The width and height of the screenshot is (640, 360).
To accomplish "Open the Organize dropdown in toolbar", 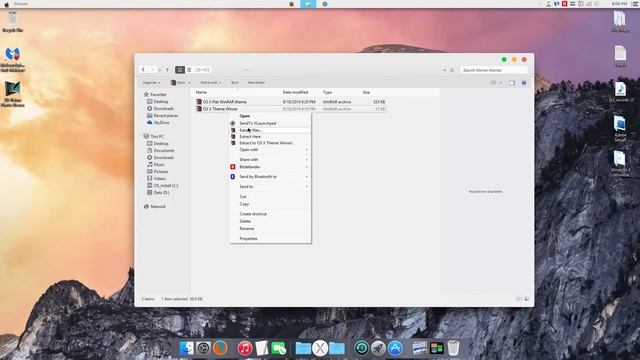I will (x=151, y=83).
